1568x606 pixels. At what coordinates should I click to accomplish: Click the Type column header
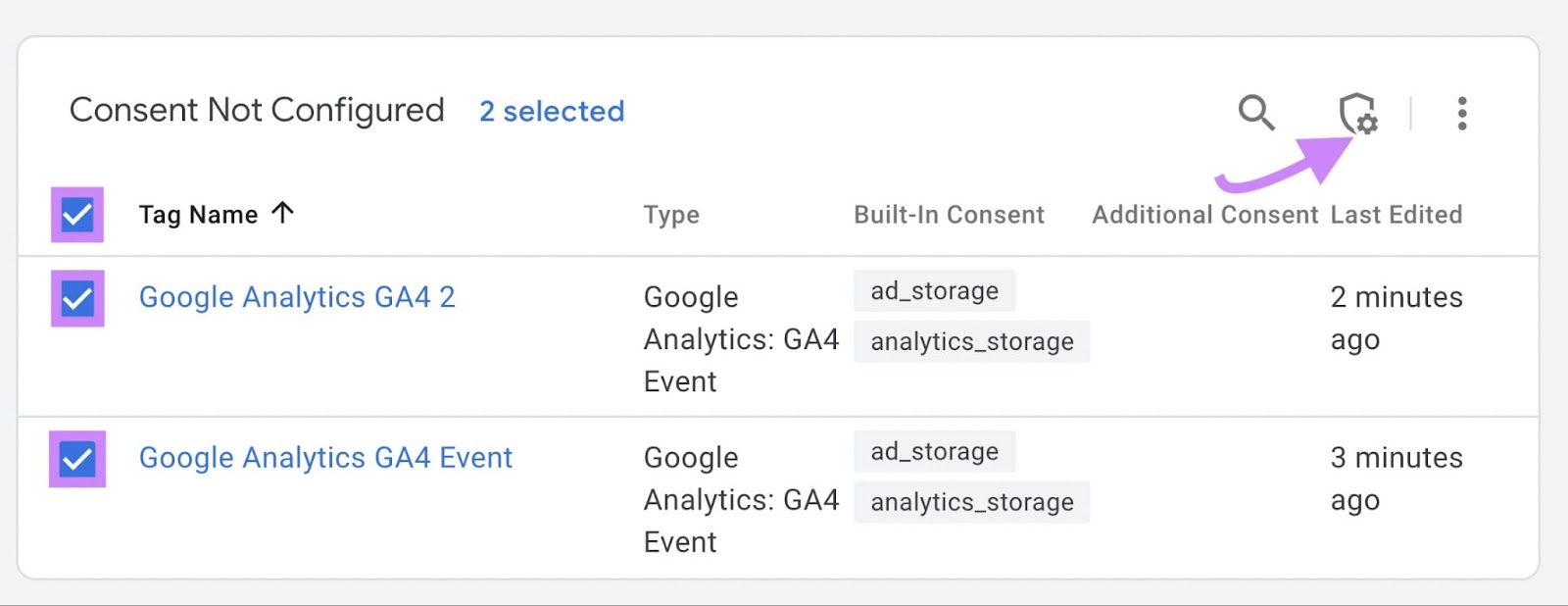click(x=671, y=216)
